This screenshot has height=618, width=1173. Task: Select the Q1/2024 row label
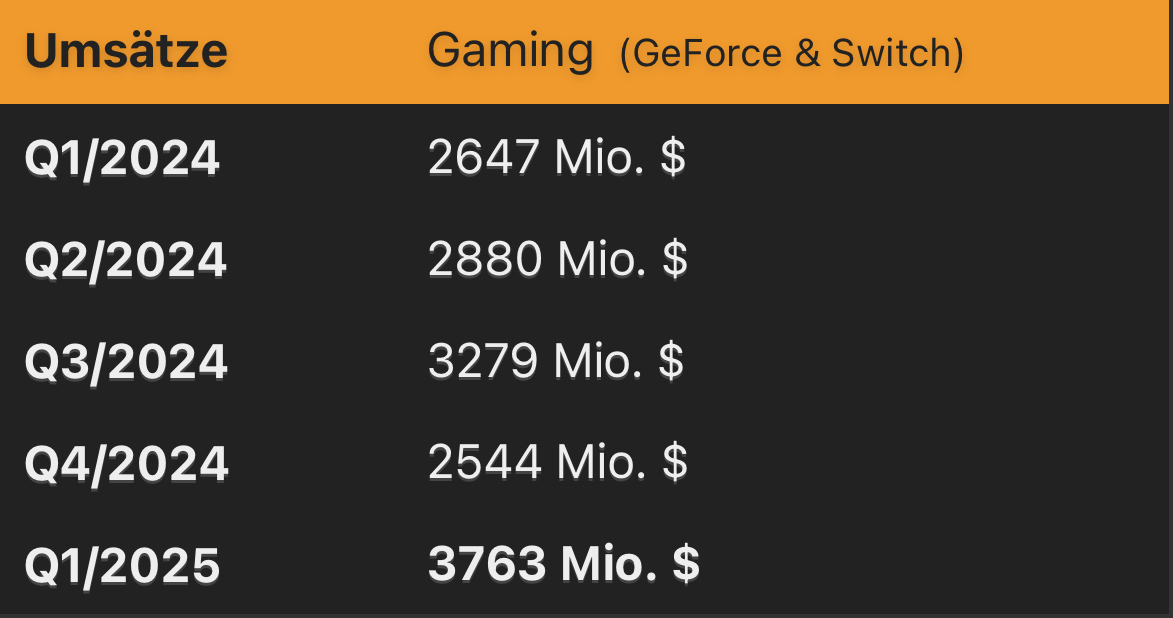[x=122, y=158]
